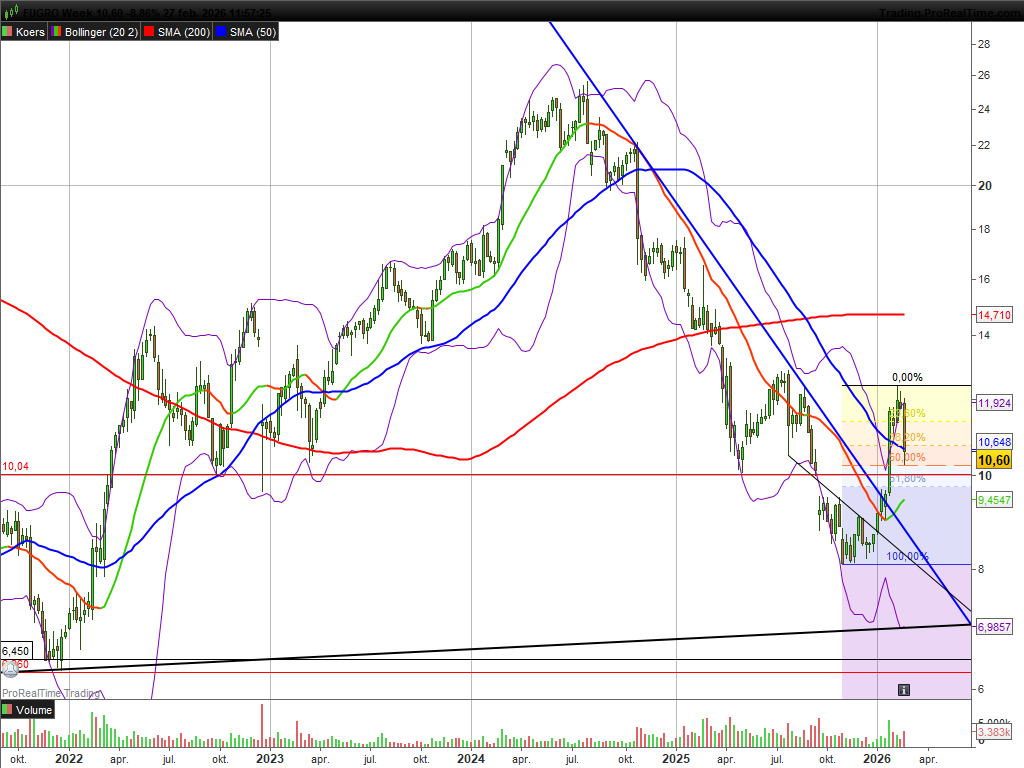Viewport: 1024px width, 768px height.
Task: Click the Trading.ProRealTime.com text at top right
Action: (950, 12)
